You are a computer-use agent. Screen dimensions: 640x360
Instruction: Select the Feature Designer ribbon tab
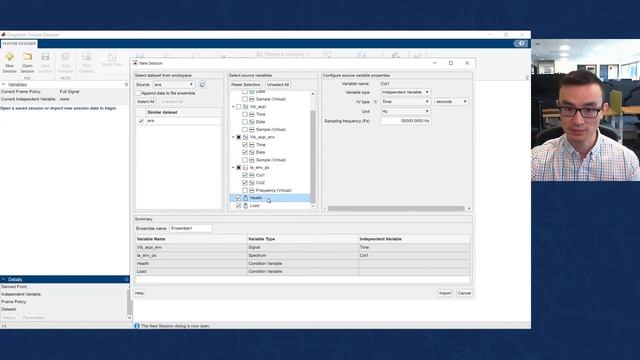(19, 44)
